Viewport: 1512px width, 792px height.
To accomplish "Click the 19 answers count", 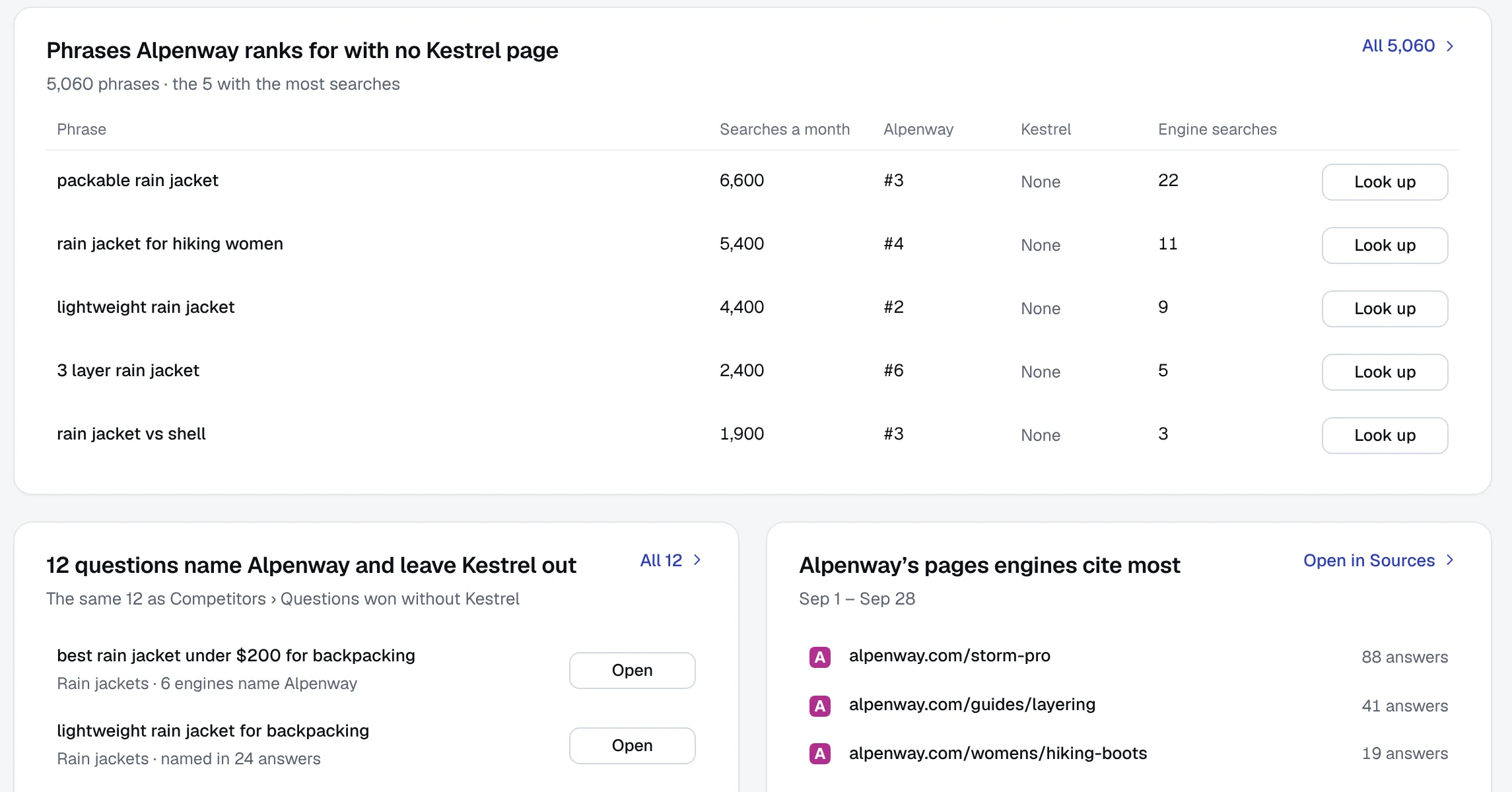I will [1404, 754].
